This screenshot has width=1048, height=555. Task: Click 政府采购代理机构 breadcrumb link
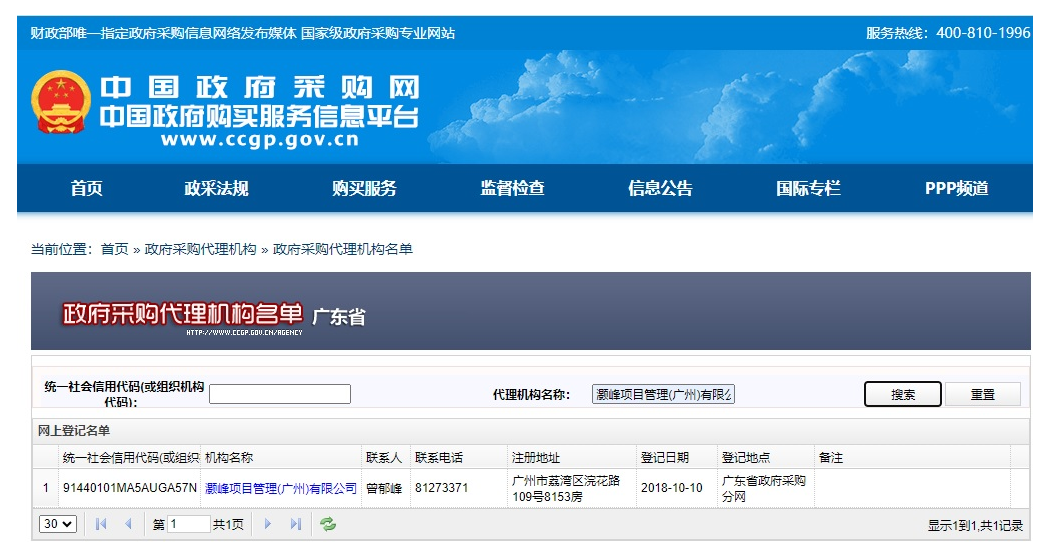point(201,249)
